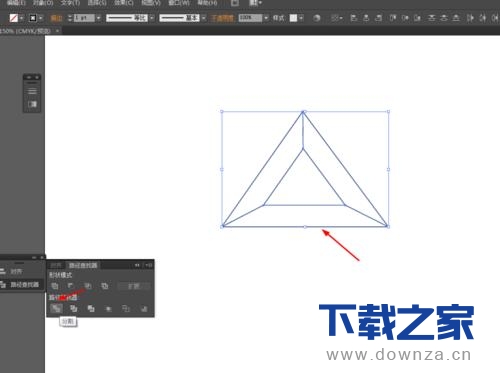The height and width of the screenshot is (373, 500).
Task: Click Horizontal Align Right icon
Action: 378,18
